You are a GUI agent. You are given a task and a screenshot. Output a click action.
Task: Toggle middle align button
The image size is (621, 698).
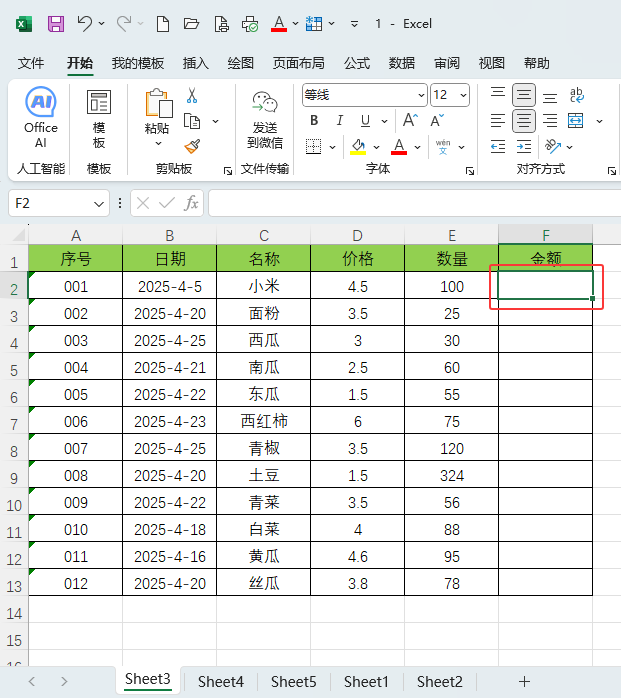coord(524,95)
